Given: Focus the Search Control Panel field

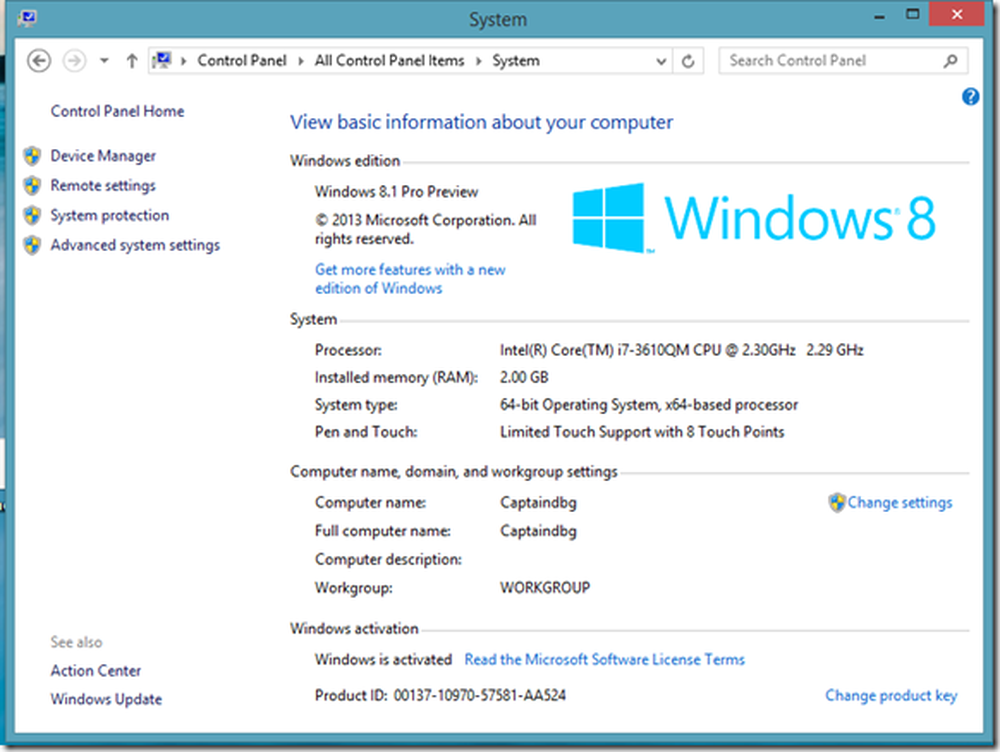Looking at the screenshot, I should (x=843, y=61).
